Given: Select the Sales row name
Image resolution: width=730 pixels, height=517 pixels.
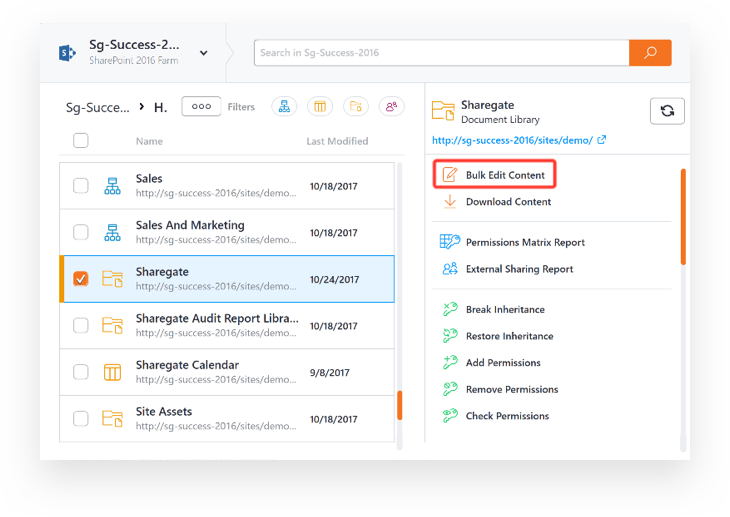Looking at the screenshot, I should click(x=149, y=179).
